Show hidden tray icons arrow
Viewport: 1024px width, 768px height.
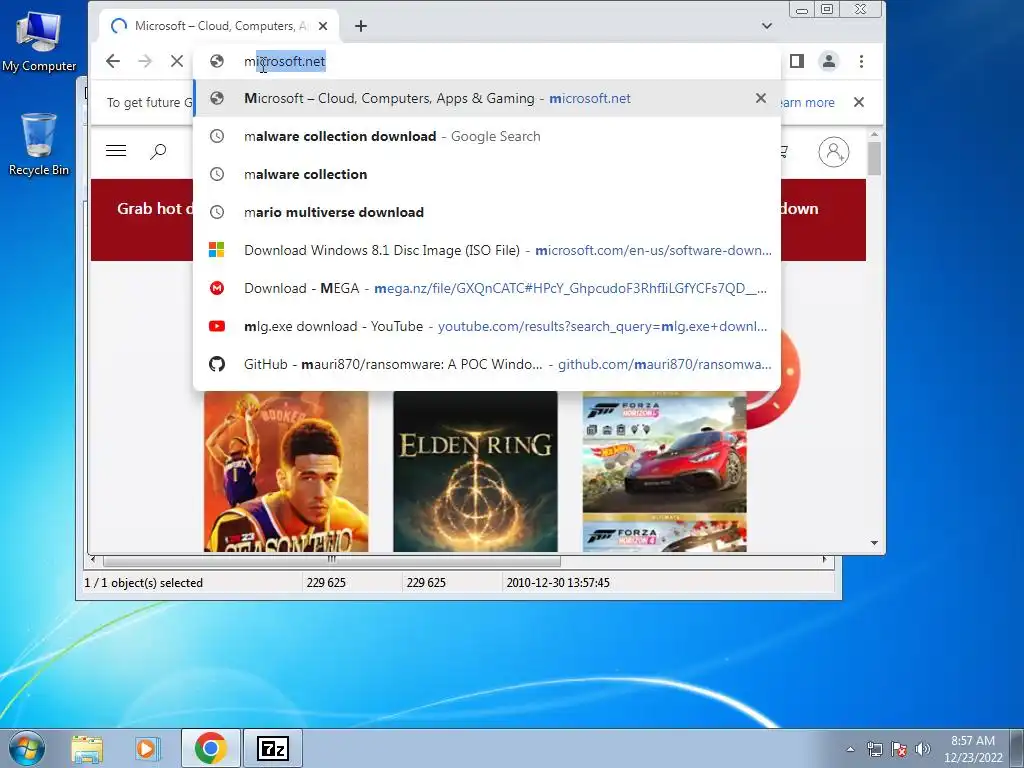coord(850,749)
